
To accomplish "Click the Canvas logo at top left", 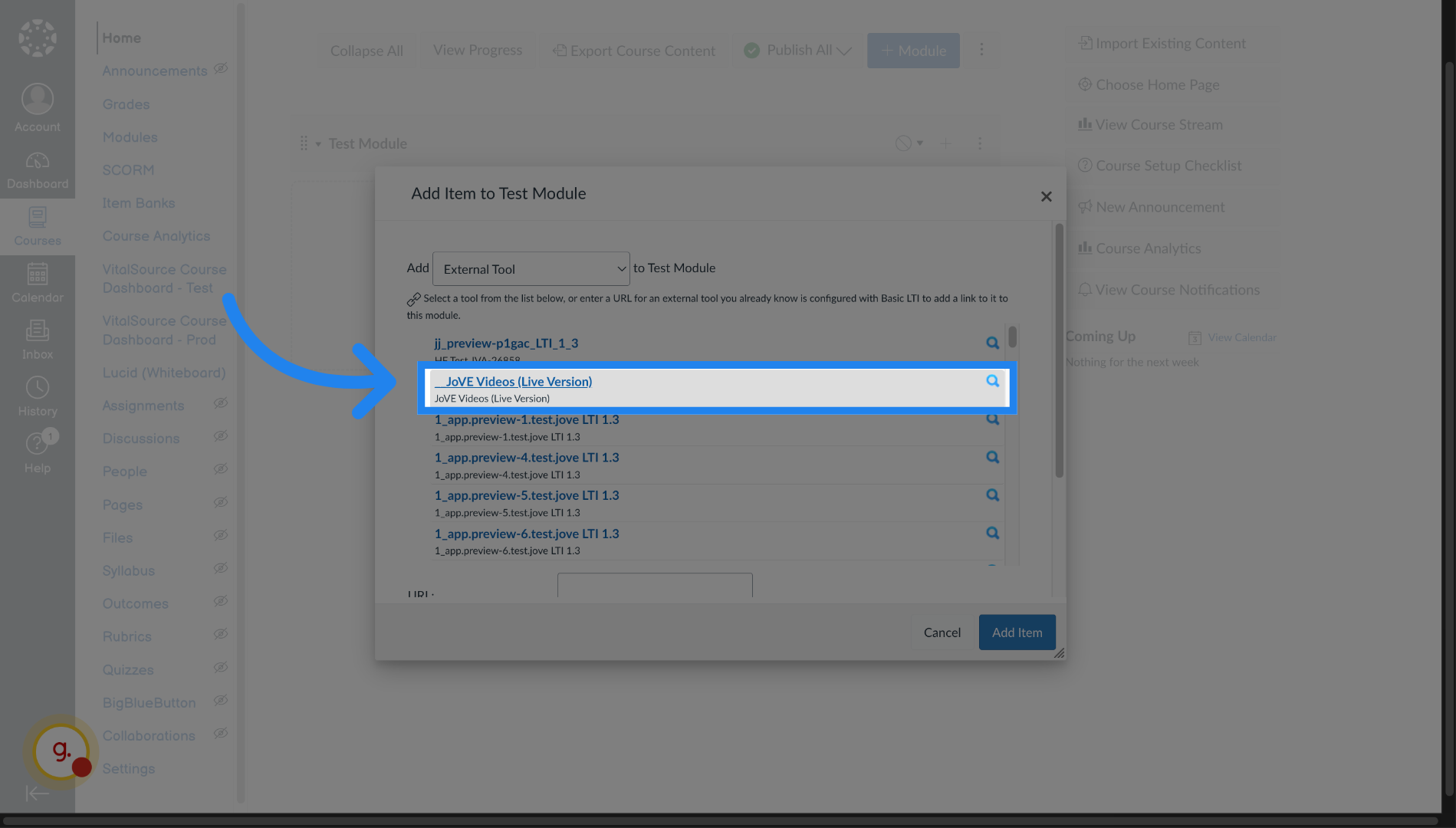I will (37, 38).
